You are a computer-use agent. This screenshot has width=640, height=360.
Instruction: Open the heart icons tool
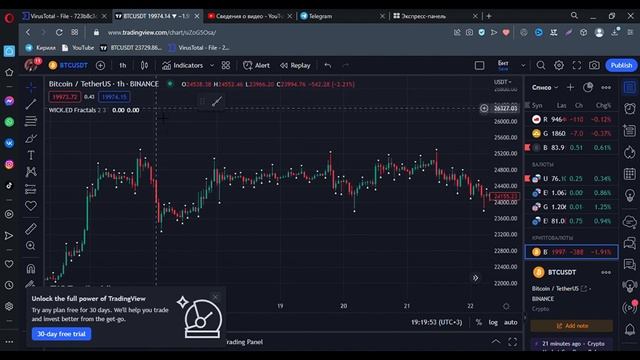[x=31, y=206]
